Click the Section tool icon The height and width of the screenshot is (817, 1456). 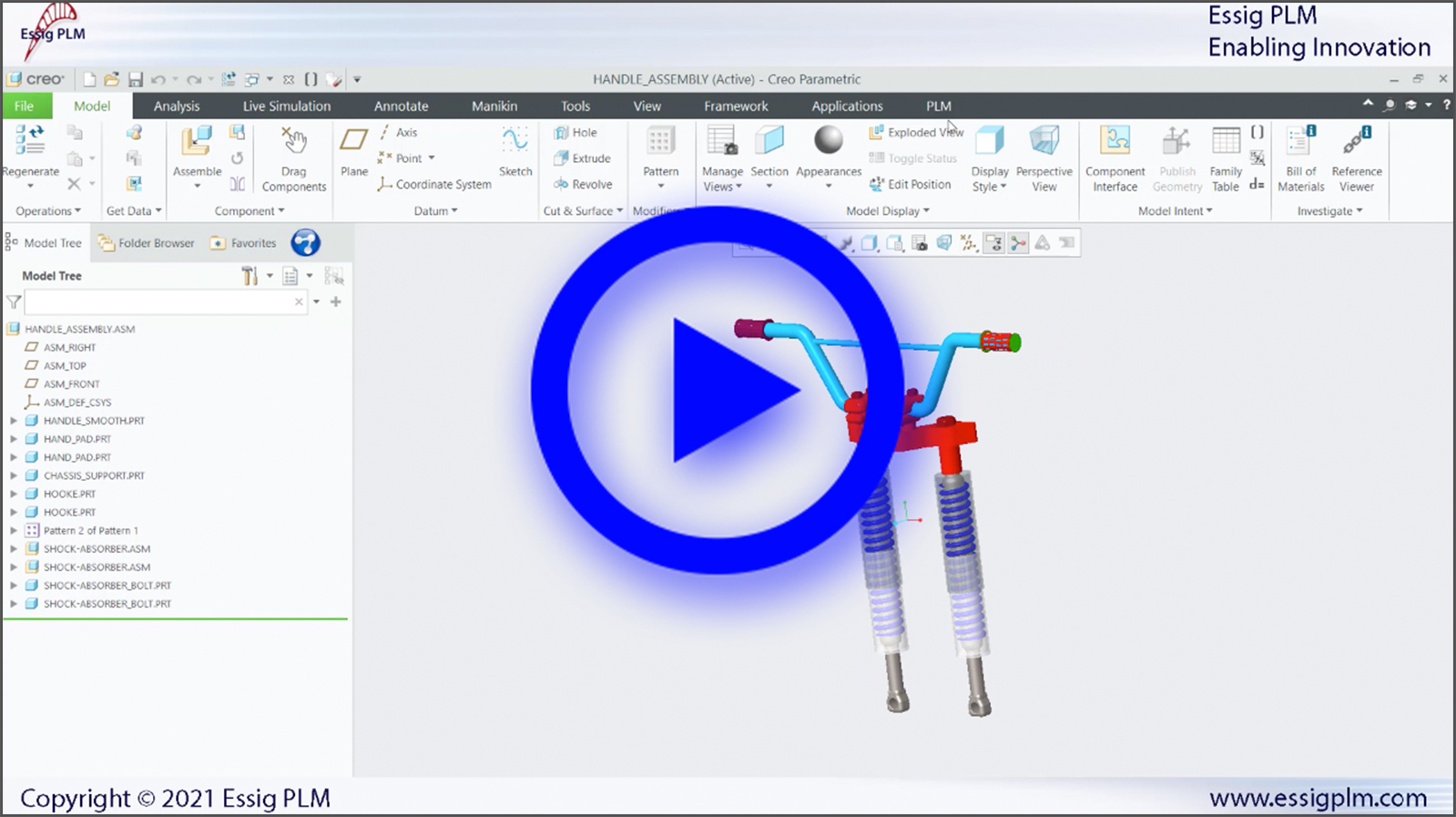point(769,141)
